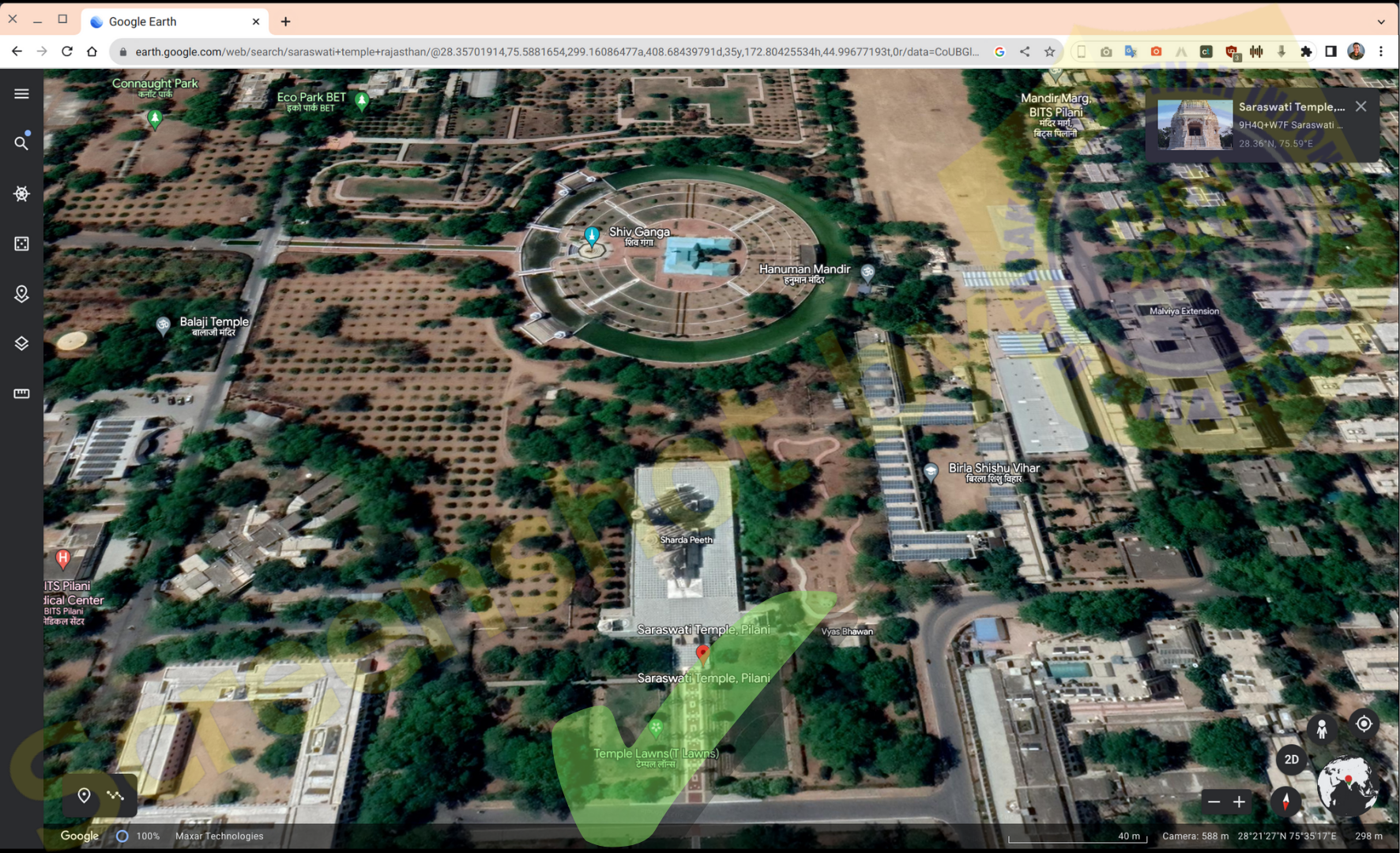Viewport: 1400px width, 853px height.
Task: Click the Shiv Ganga map marker
Action: (x=592, y=235)
